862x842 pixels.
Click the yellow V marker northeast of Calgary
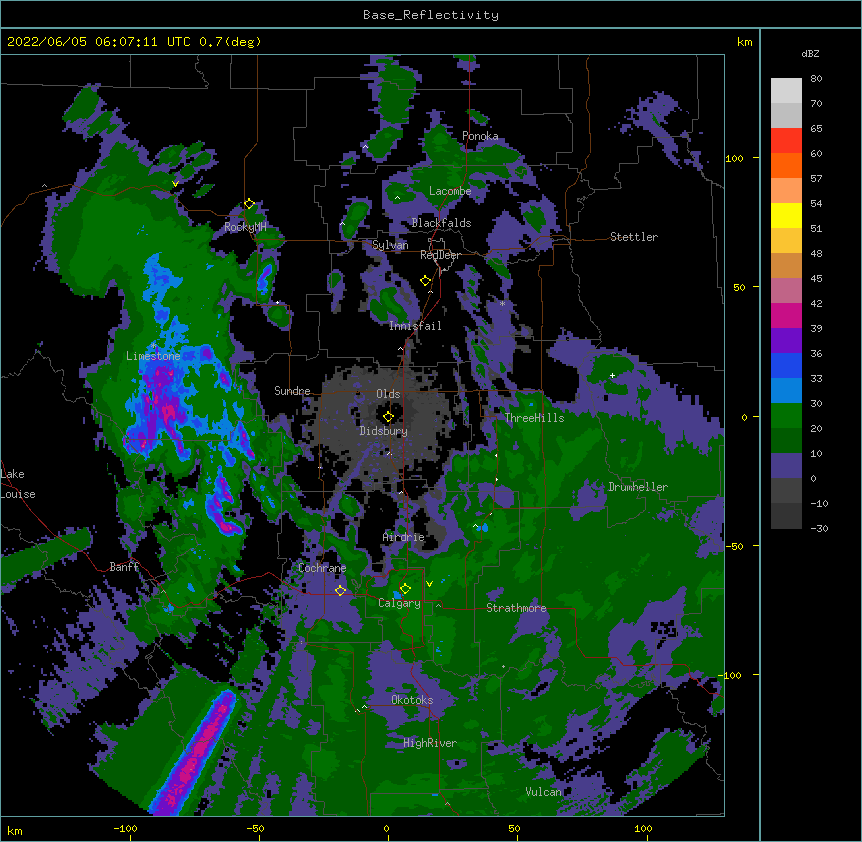(429, 584)
